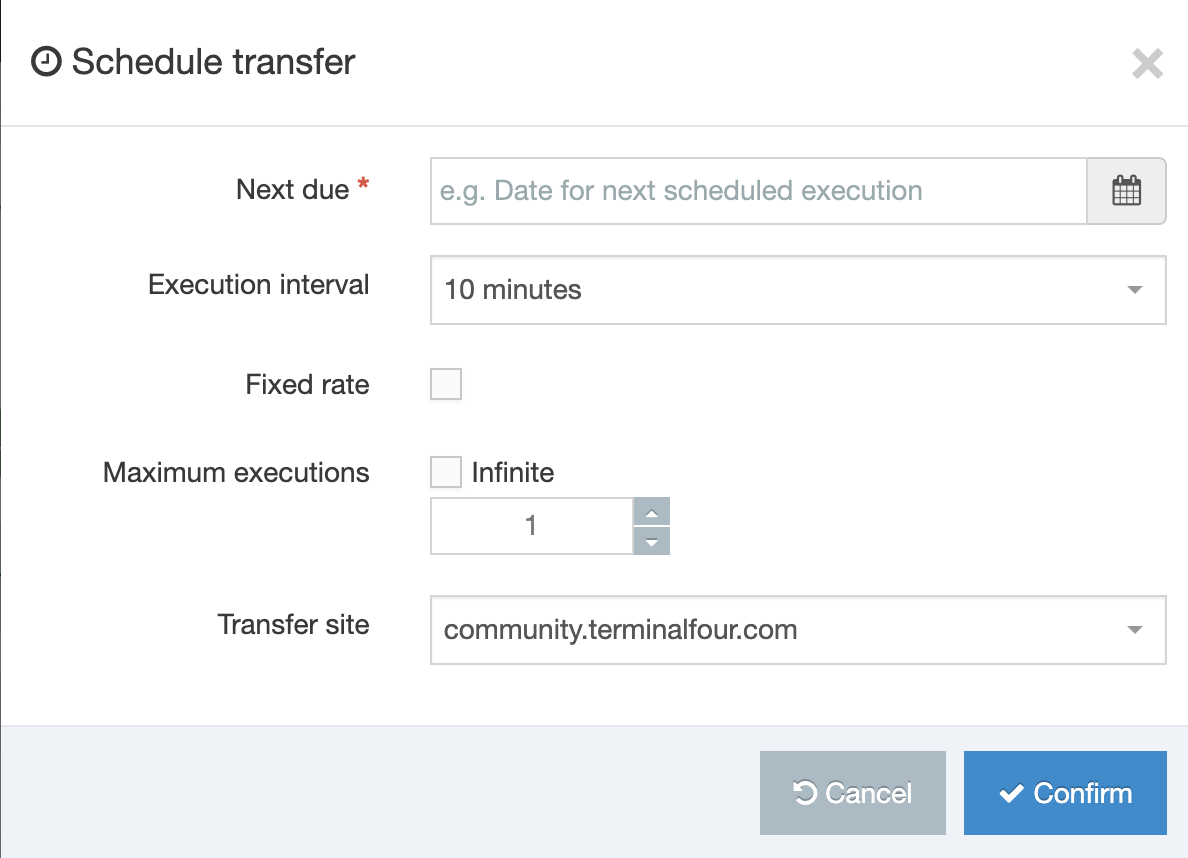
Task: Click the Next due label
Action: pyautogui.click(x=293, y=189)
